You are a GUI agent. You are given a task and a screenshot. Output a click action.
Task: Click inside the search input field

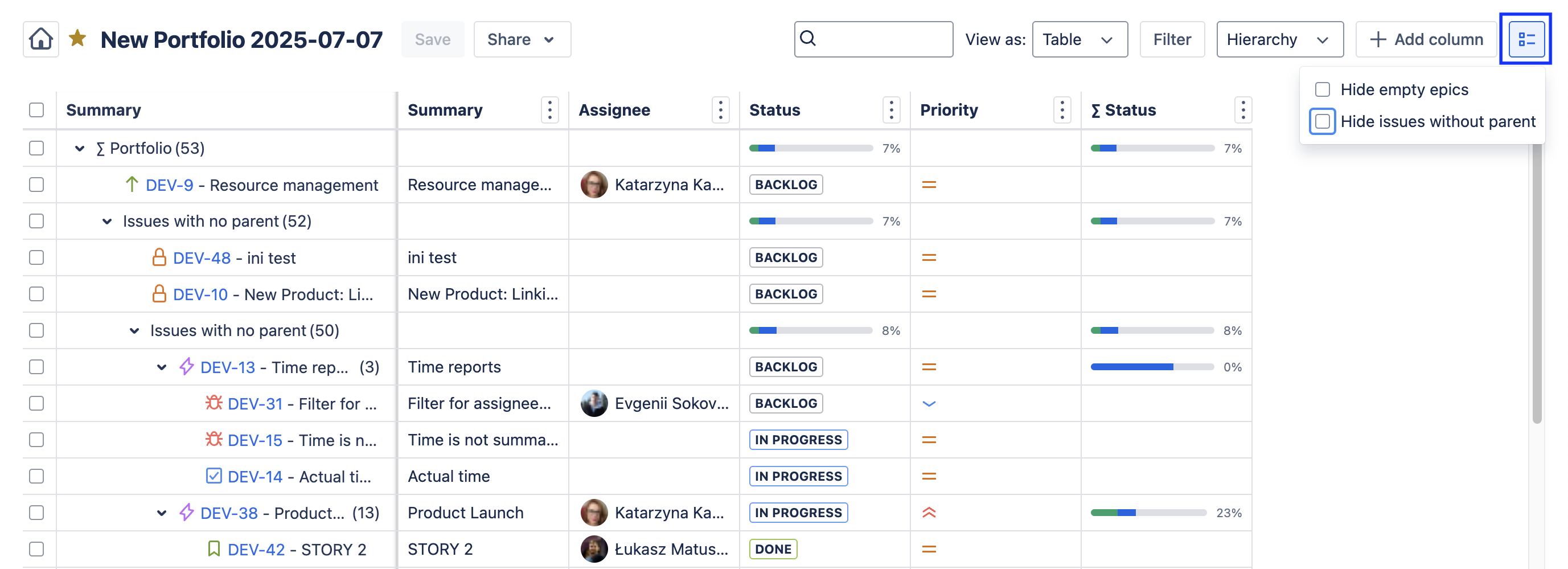(x=882, y=40)
